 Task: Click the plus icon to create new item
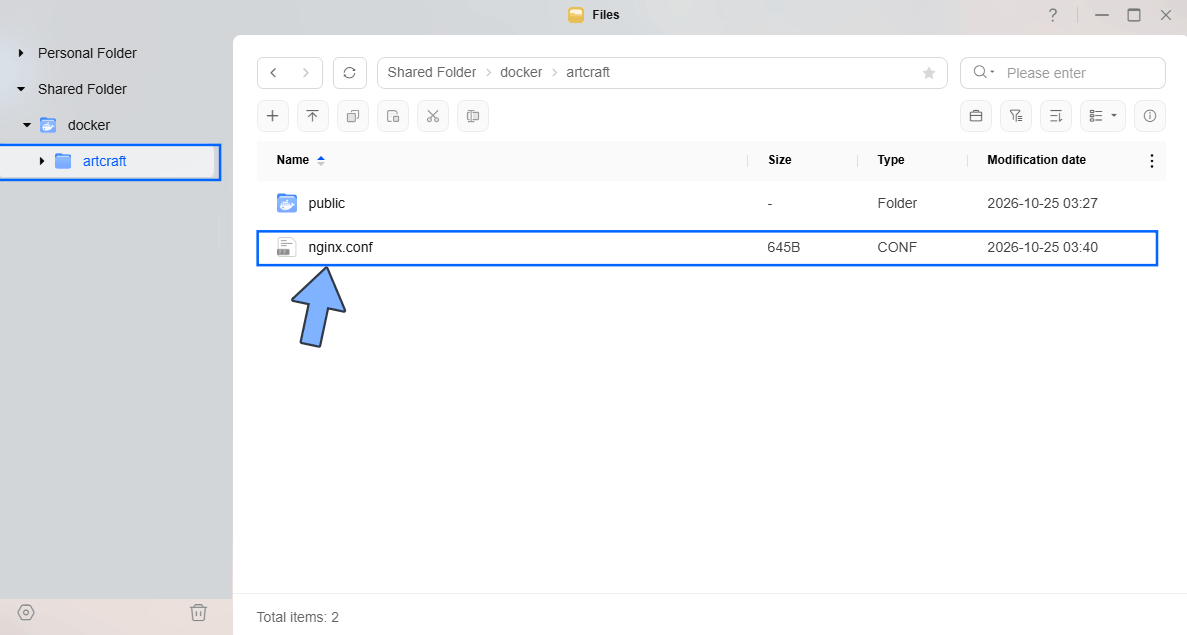coord(273,116)
